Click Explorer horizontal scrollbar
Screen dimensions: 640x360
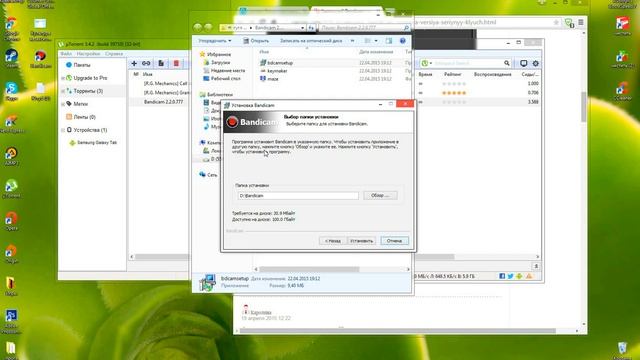pyautogui.click(x=309, y=269)
